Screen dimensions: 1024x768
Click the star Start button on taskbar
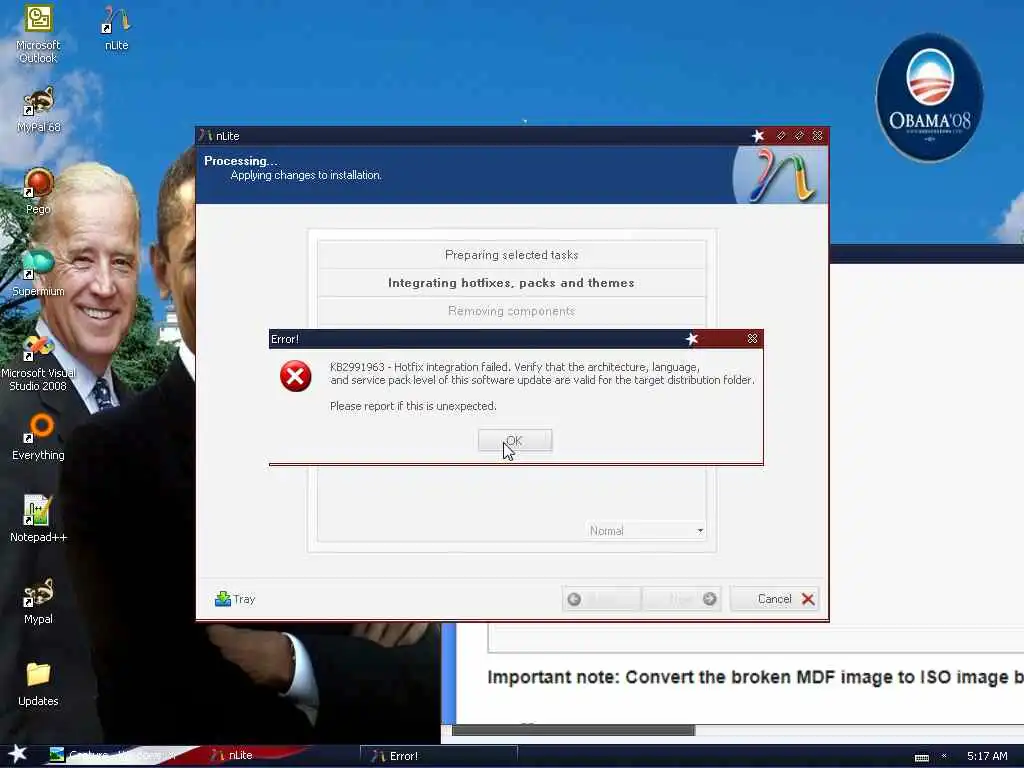coord(17,754)
